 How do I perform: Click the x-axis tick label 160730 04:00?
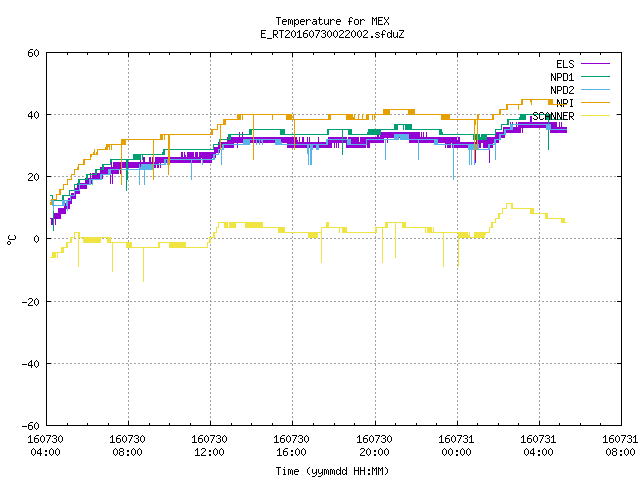coord(45,445)
